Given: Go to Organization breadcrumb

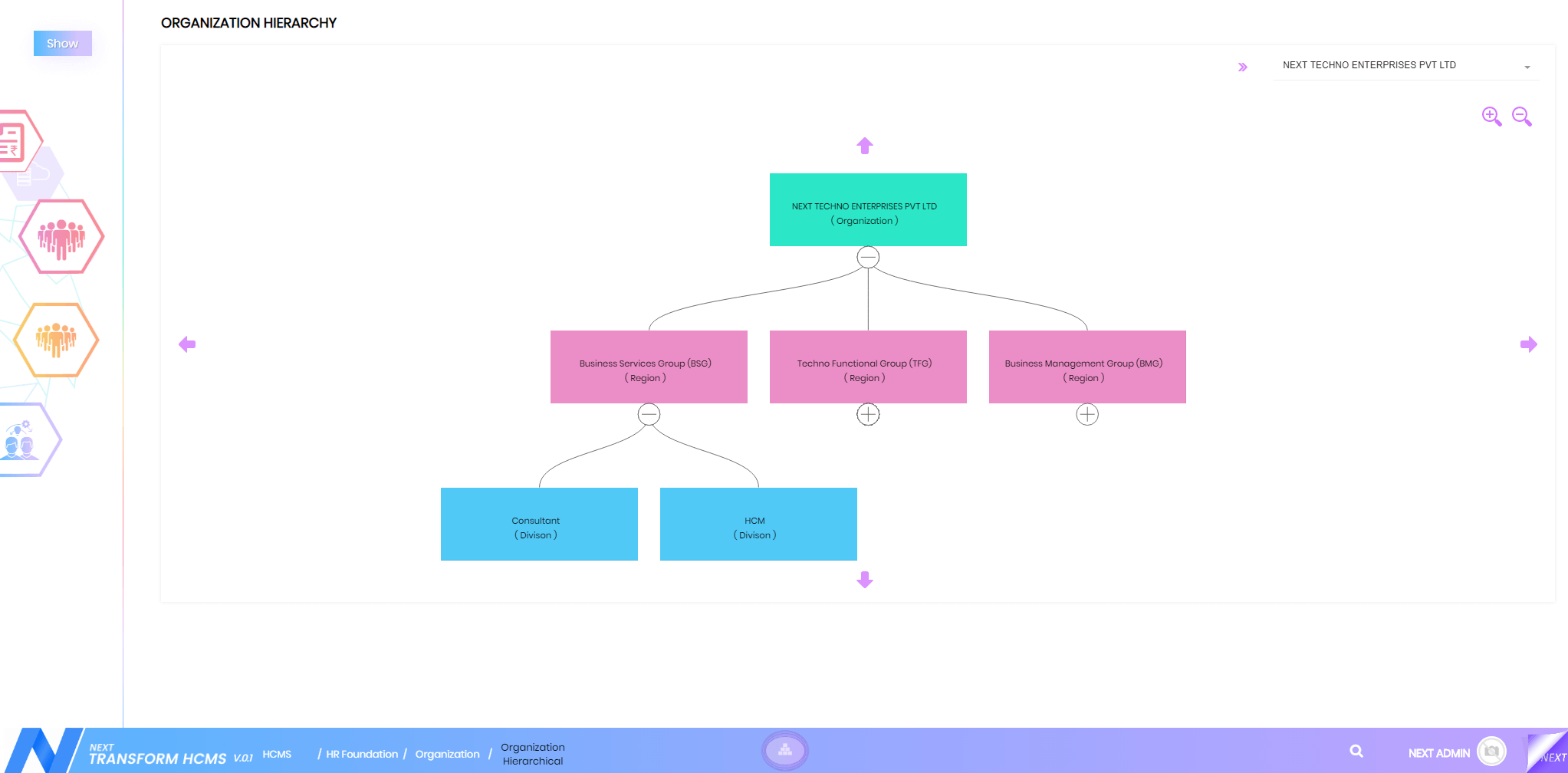Looking at the screenshot, I should pyautogui.click(x=447, y=754).
